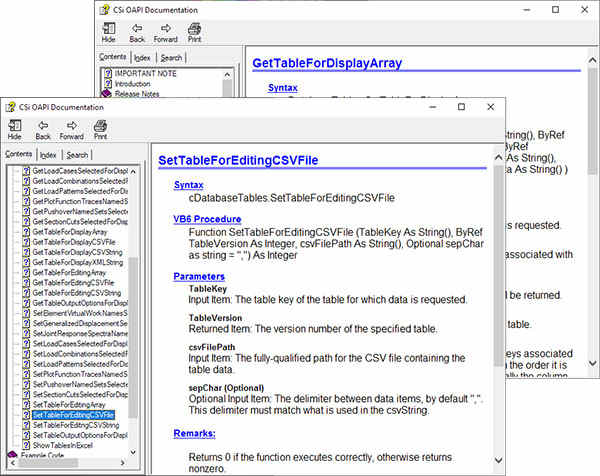Maximize the front CSi OAPI Documentation window

461,107
